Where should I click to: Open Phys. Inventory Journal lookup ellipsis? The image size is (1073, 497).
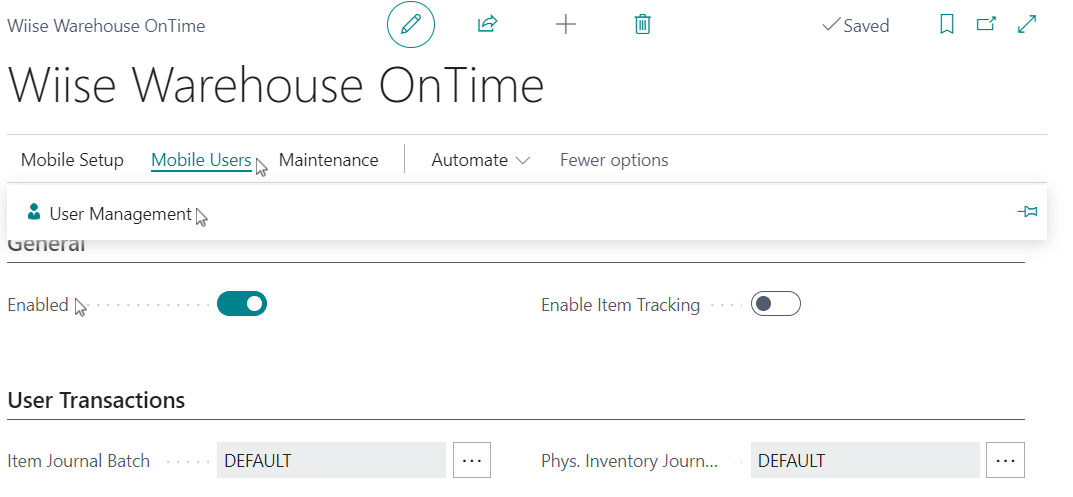[x=1005, y=460]
